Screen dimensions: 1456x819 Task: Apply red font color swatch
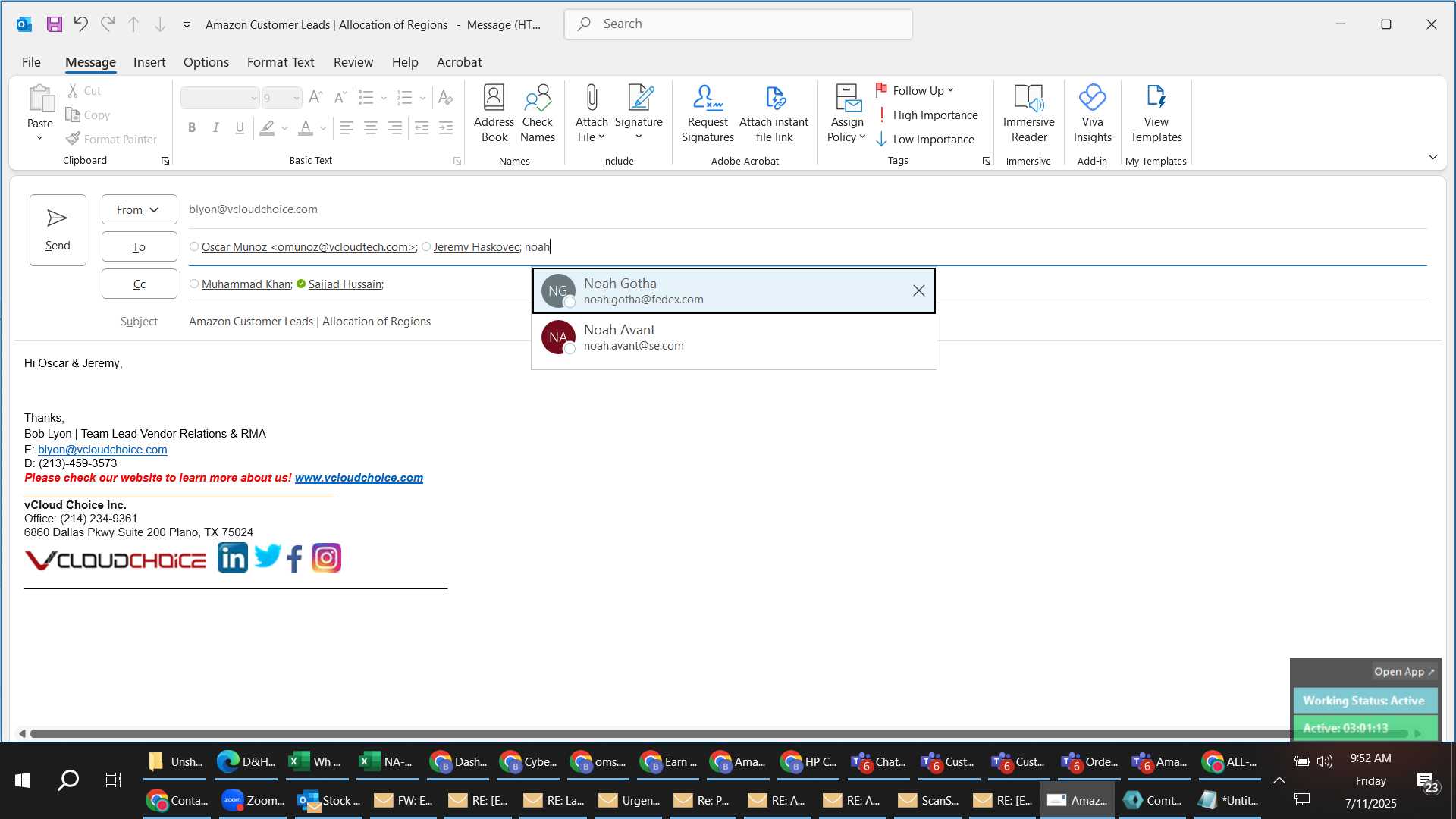pos(306,128)
